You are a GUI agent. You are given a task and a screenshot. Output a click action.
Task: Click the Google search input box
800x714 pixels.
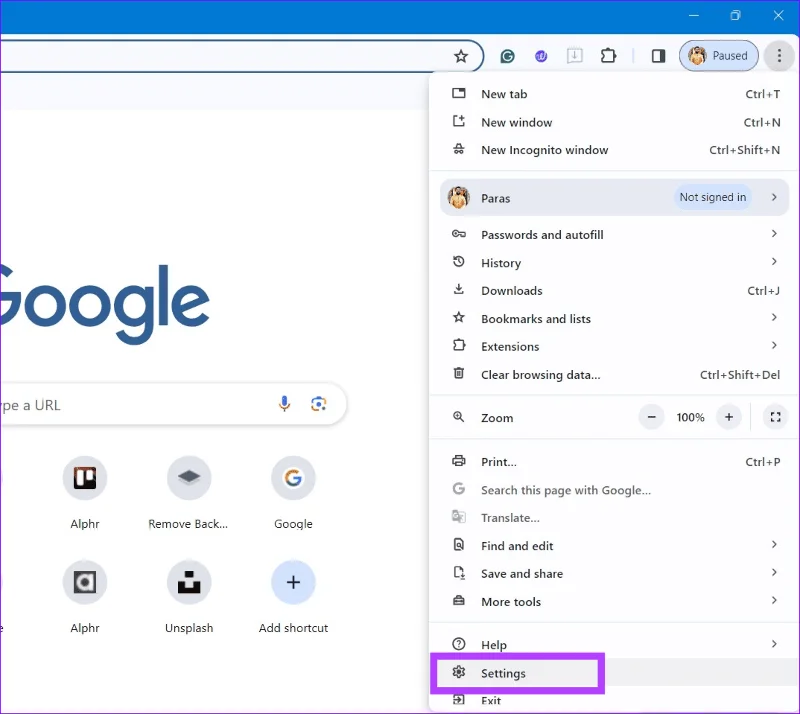(x=173, y=404)
